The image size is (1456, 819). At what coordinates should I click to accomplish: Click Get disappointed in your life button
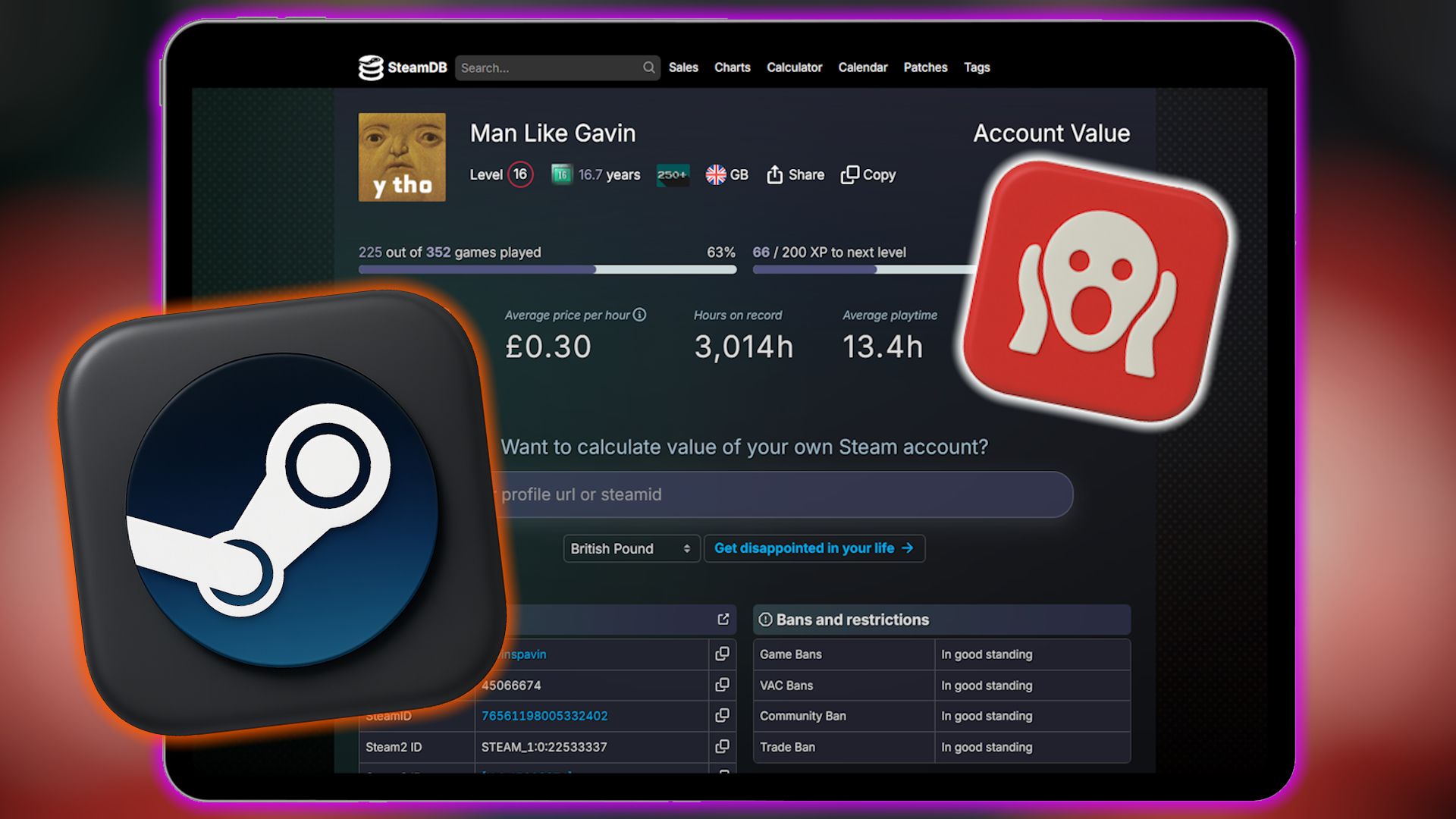tap(814, 548)
